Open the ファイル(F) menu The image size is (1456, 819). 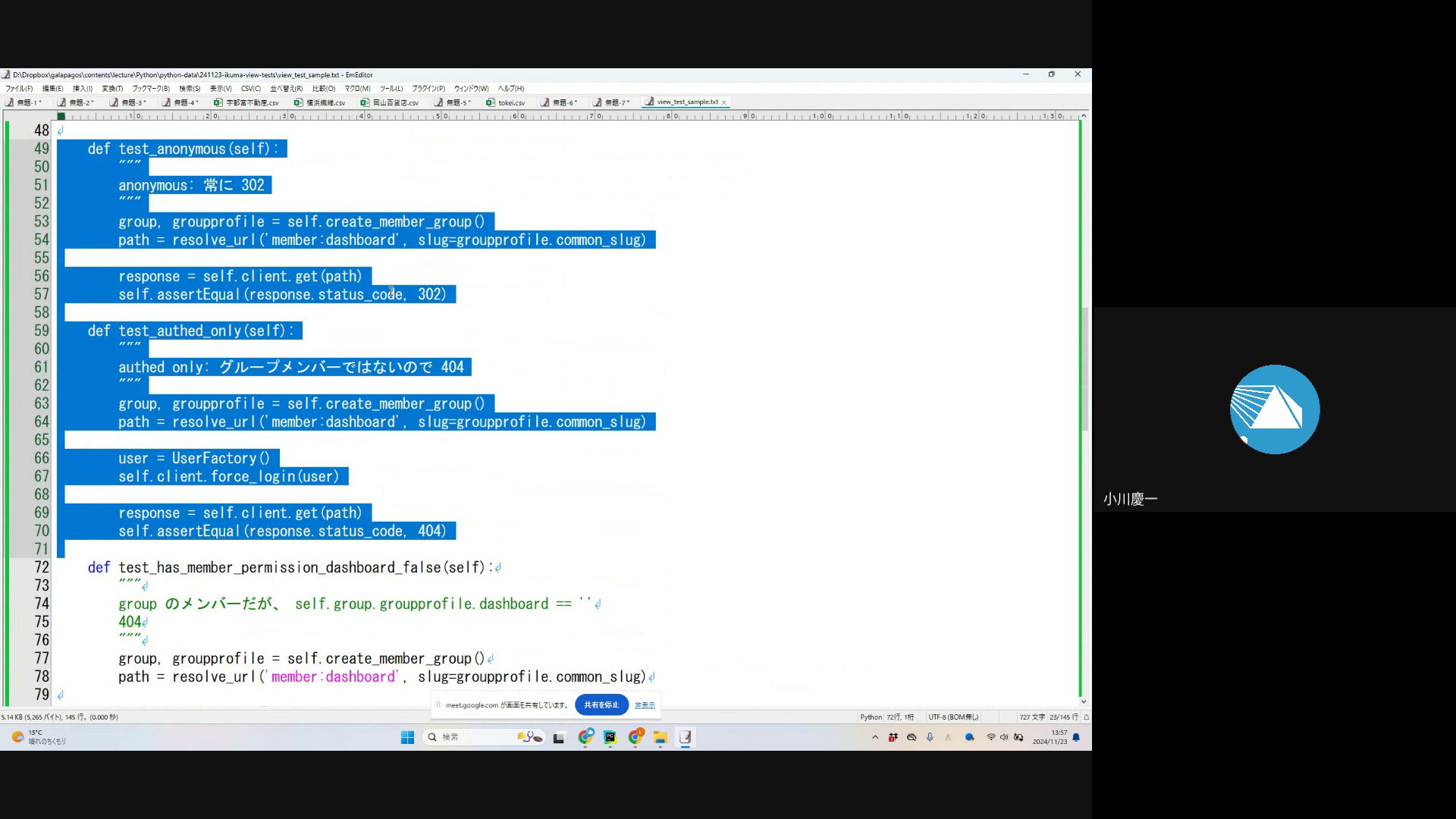click(19, 89)
